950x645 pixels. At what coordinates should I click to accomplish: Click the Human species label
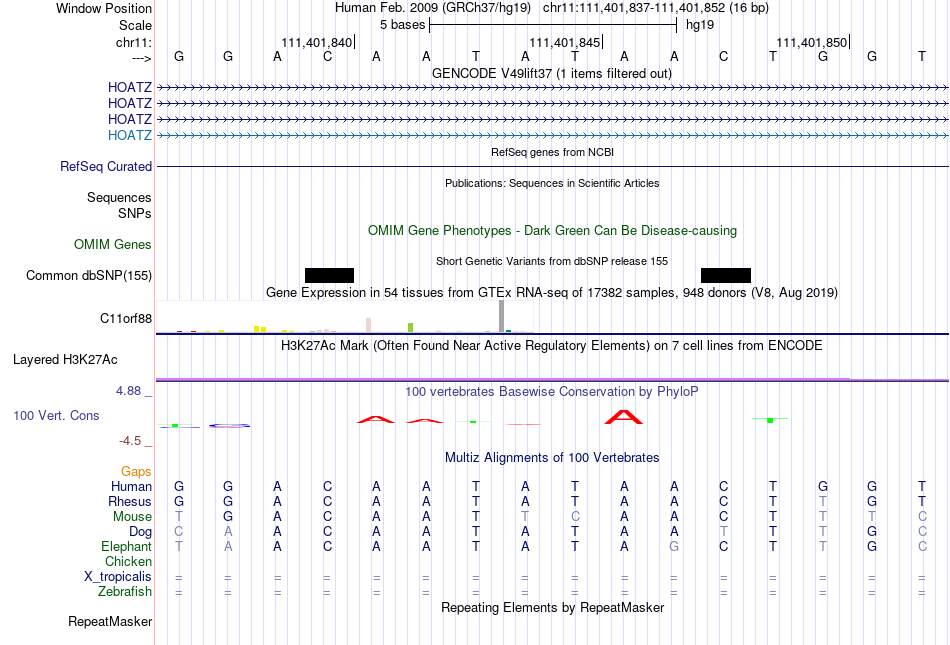[x=131, y=486]
